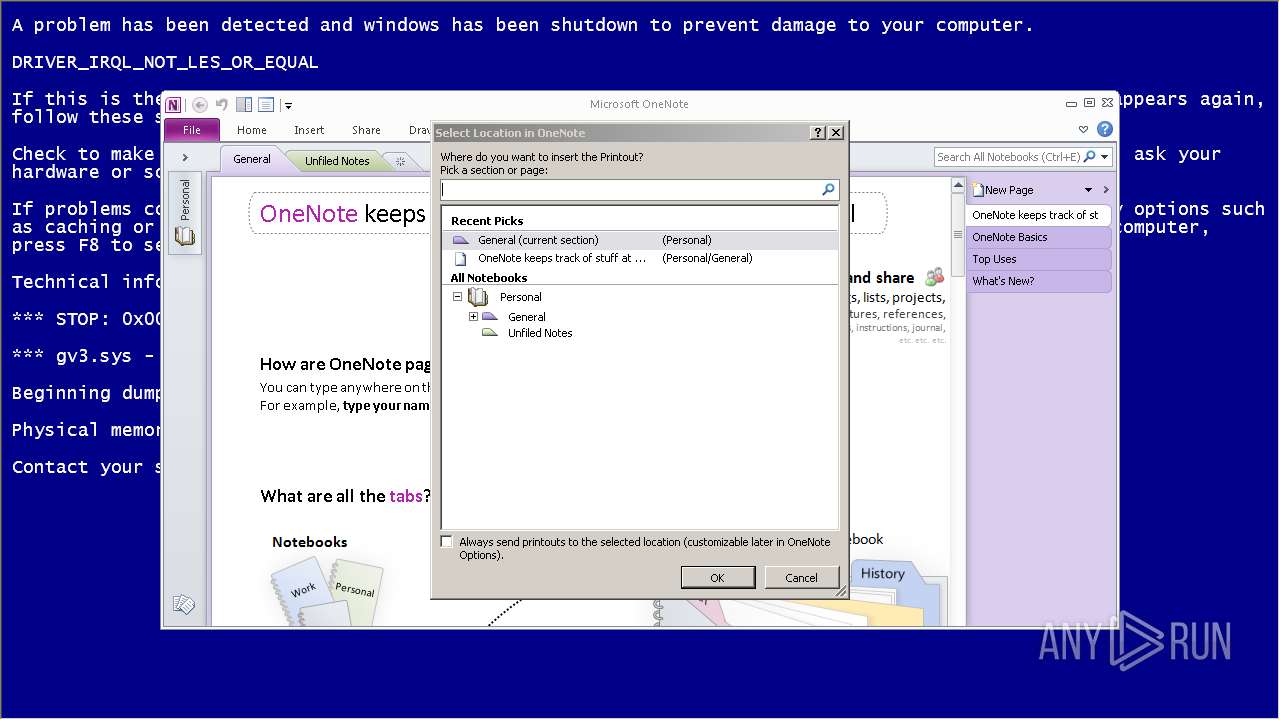Collapse the Personal notebook tree node

pyautogui.click(x=458, y=297)
